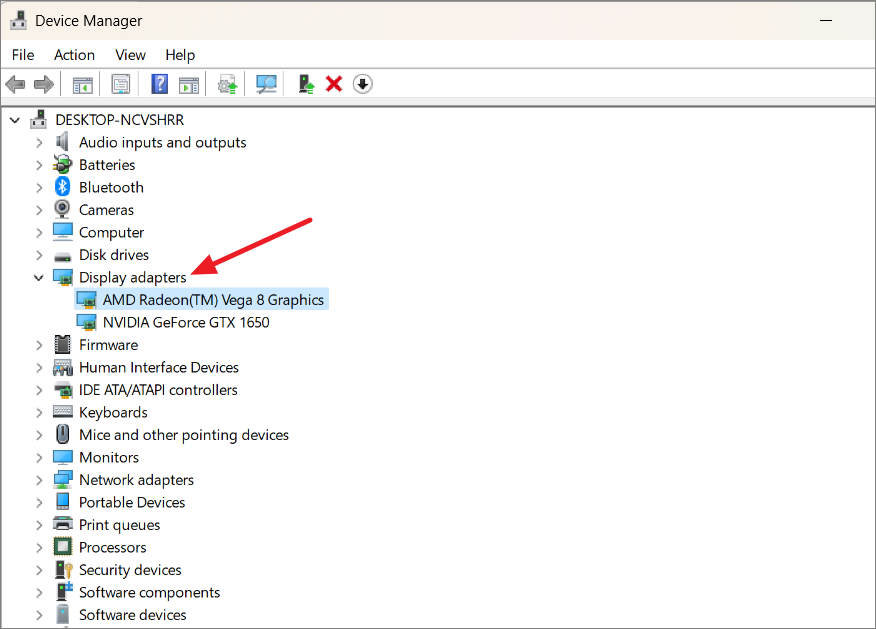Click Scan for hardware changes monitor icon
This screenshot has width=876, height=629.
point(266,84)
